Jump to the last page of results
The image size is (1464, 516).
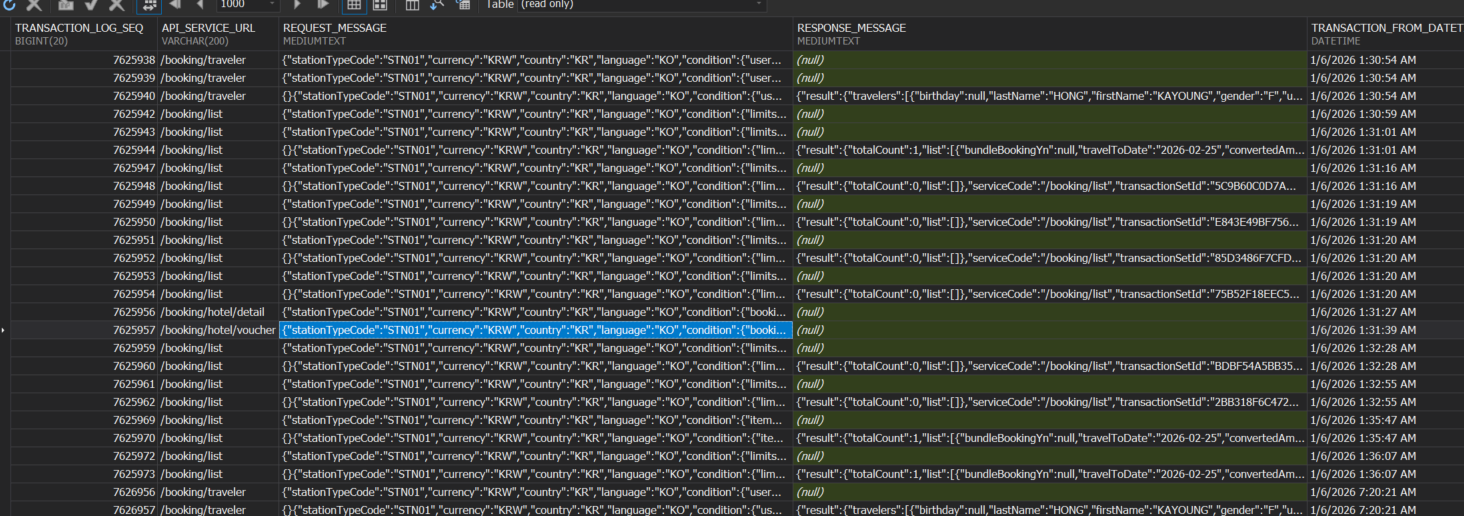[322, 5]
